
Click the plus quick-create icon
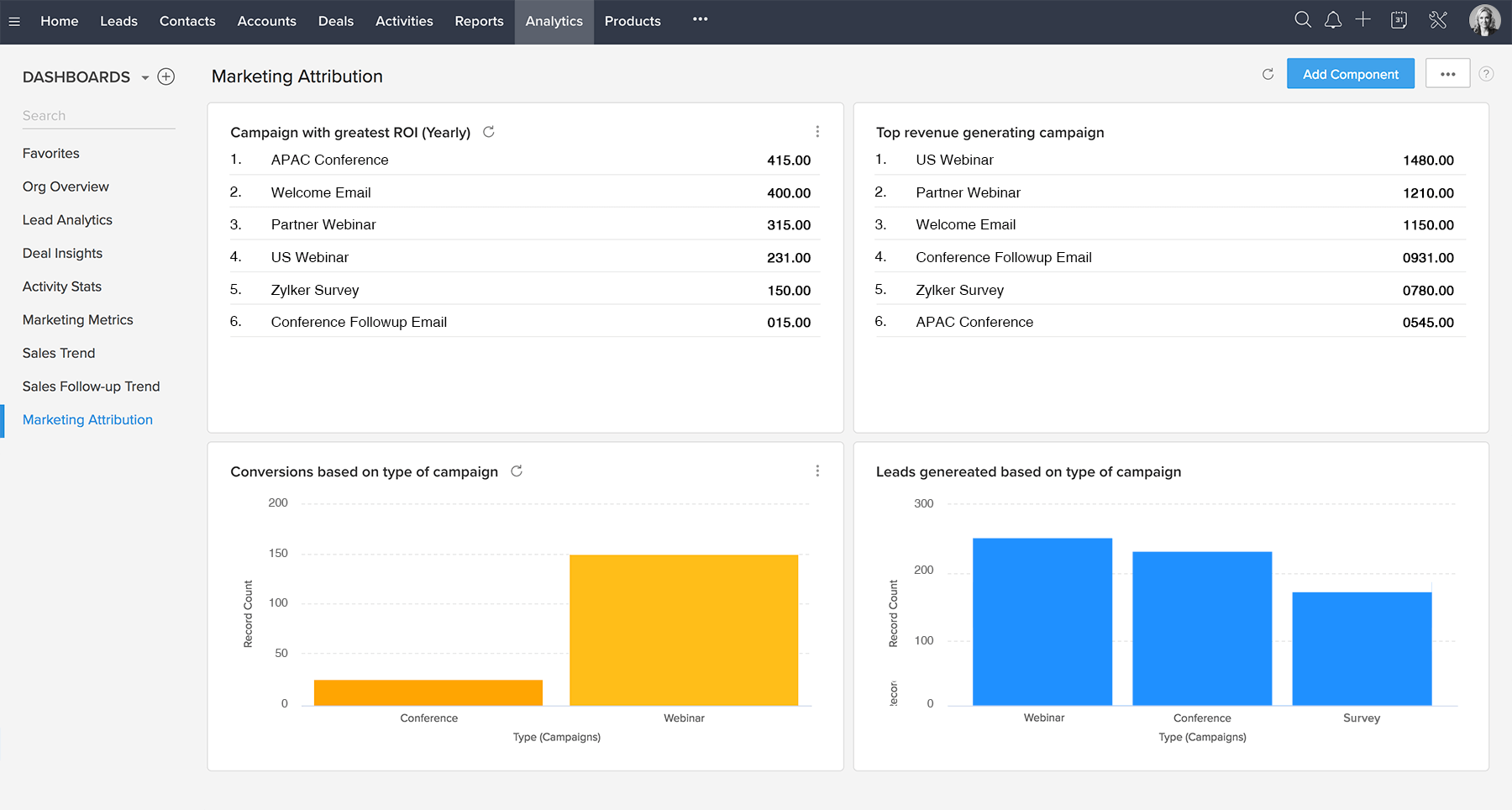(1363, 20)
